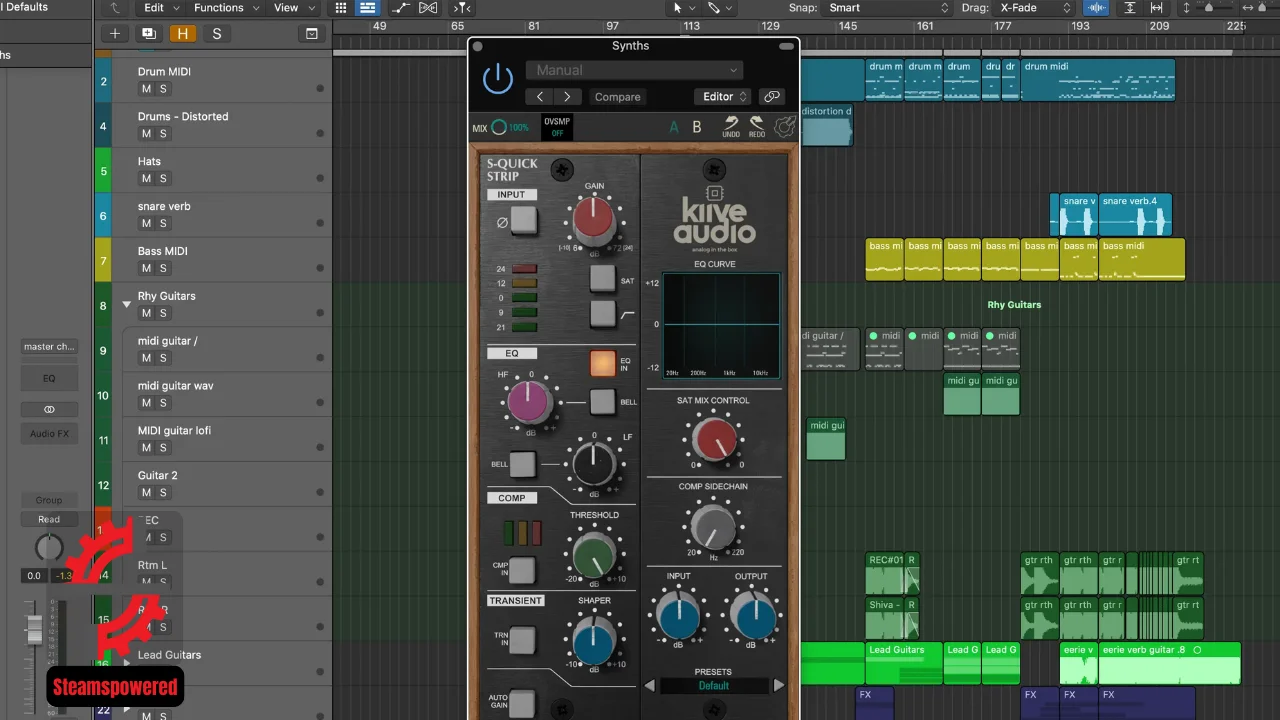Viewport: 1280px width, 720px height.
Task: Open the pointer tool dropdown
Action: pos(683,8)
